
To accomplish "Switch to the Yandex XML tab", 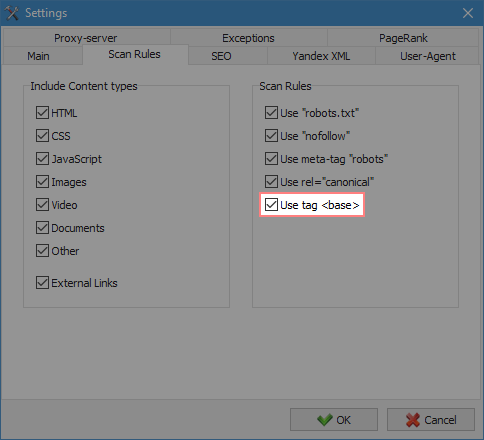I will click(x=321, y=56).
